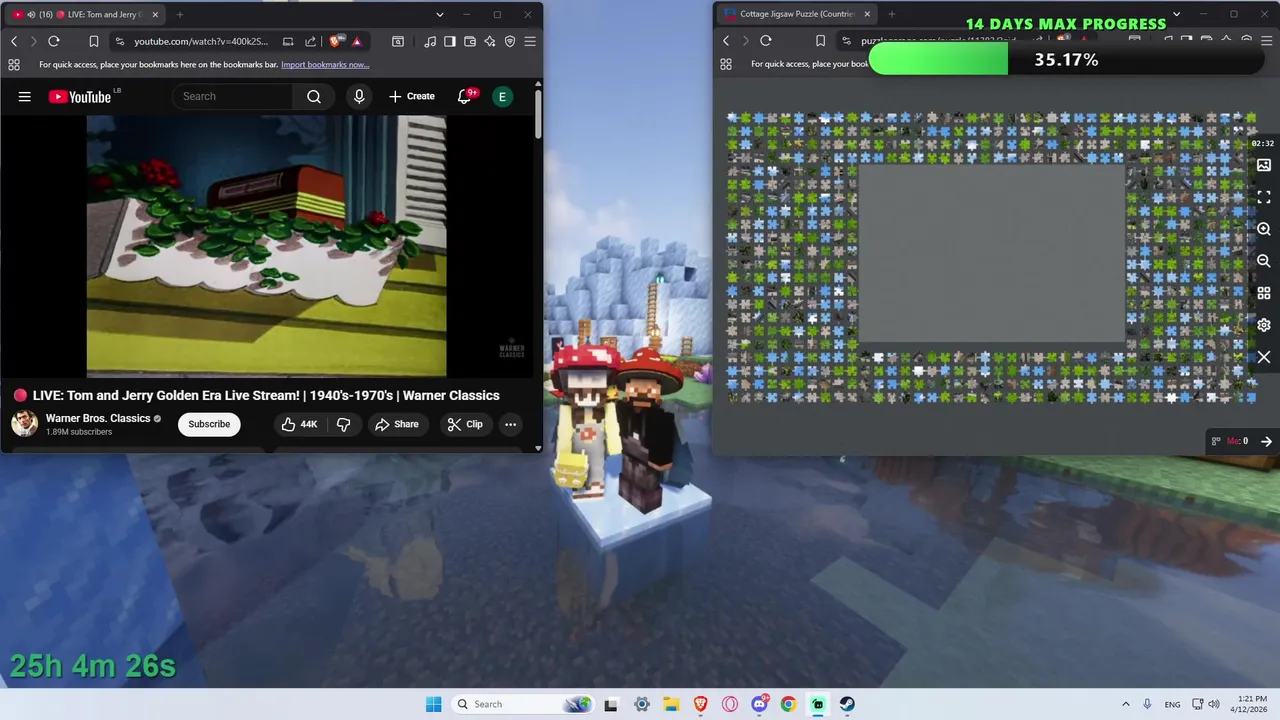Open YouTube hamburger guide menu
This screenshot has height=720, width=1280.
(25, 97)
